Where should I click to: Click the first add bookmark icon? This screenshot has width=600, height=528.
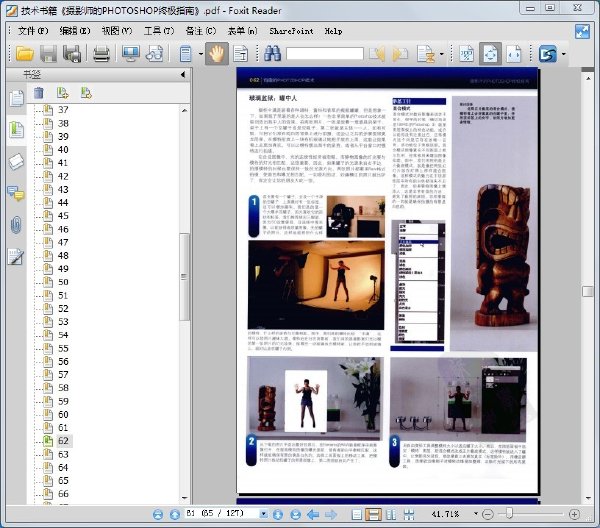point(62,93)
